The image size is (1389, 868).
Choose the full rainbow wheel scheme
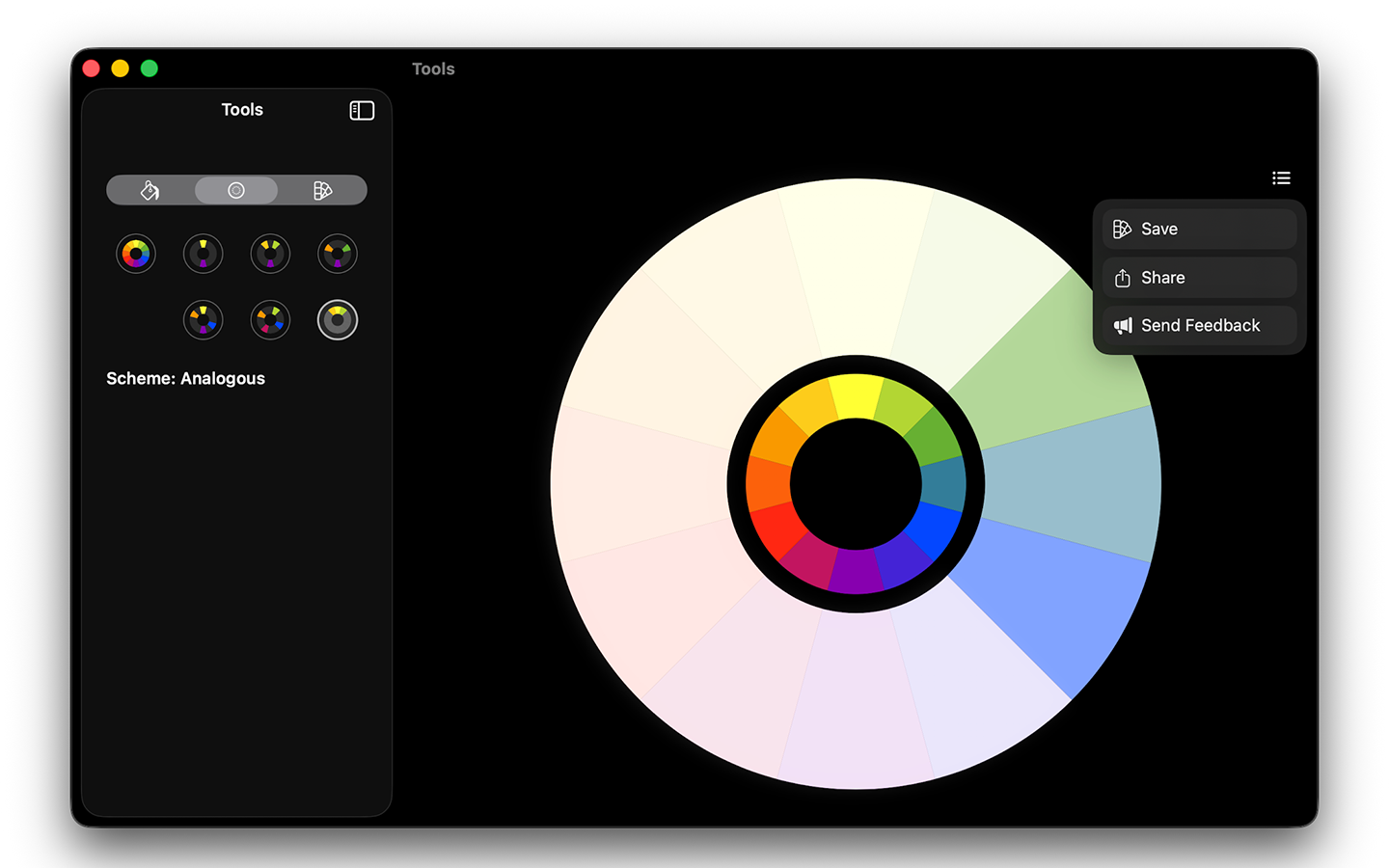tap(136, 254)
